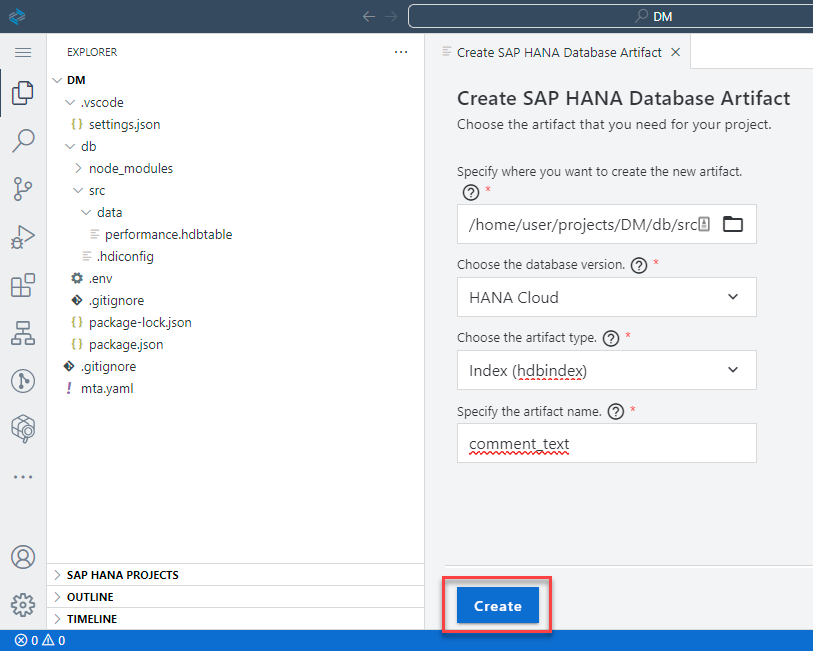Open help for artifact name
Image resolution: width=813 pixels, height=651 pixels.
point(615,412)
